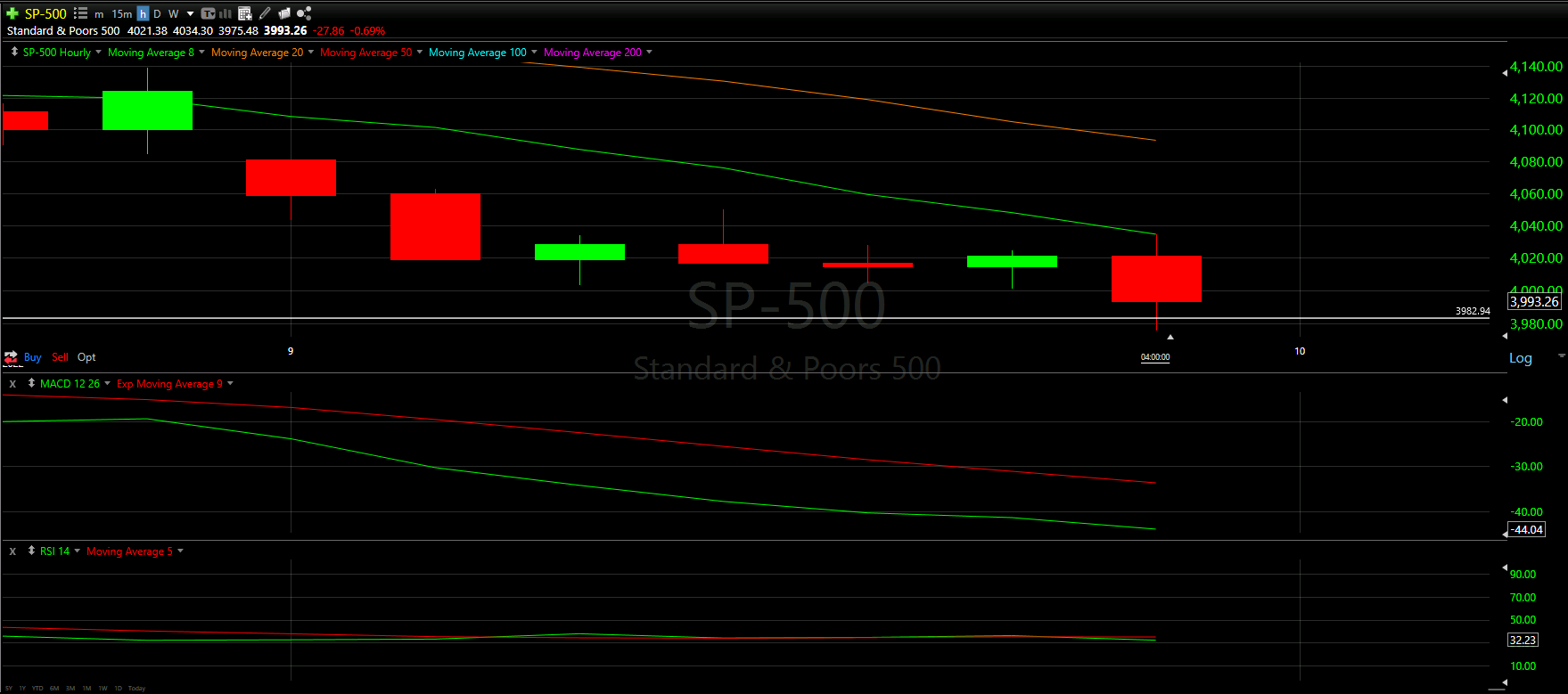Image resolution: width=1568 pixels, height=694 pixels.
Task: Click the 04:00:00 time marker on axis
Action: (1155, 357)
